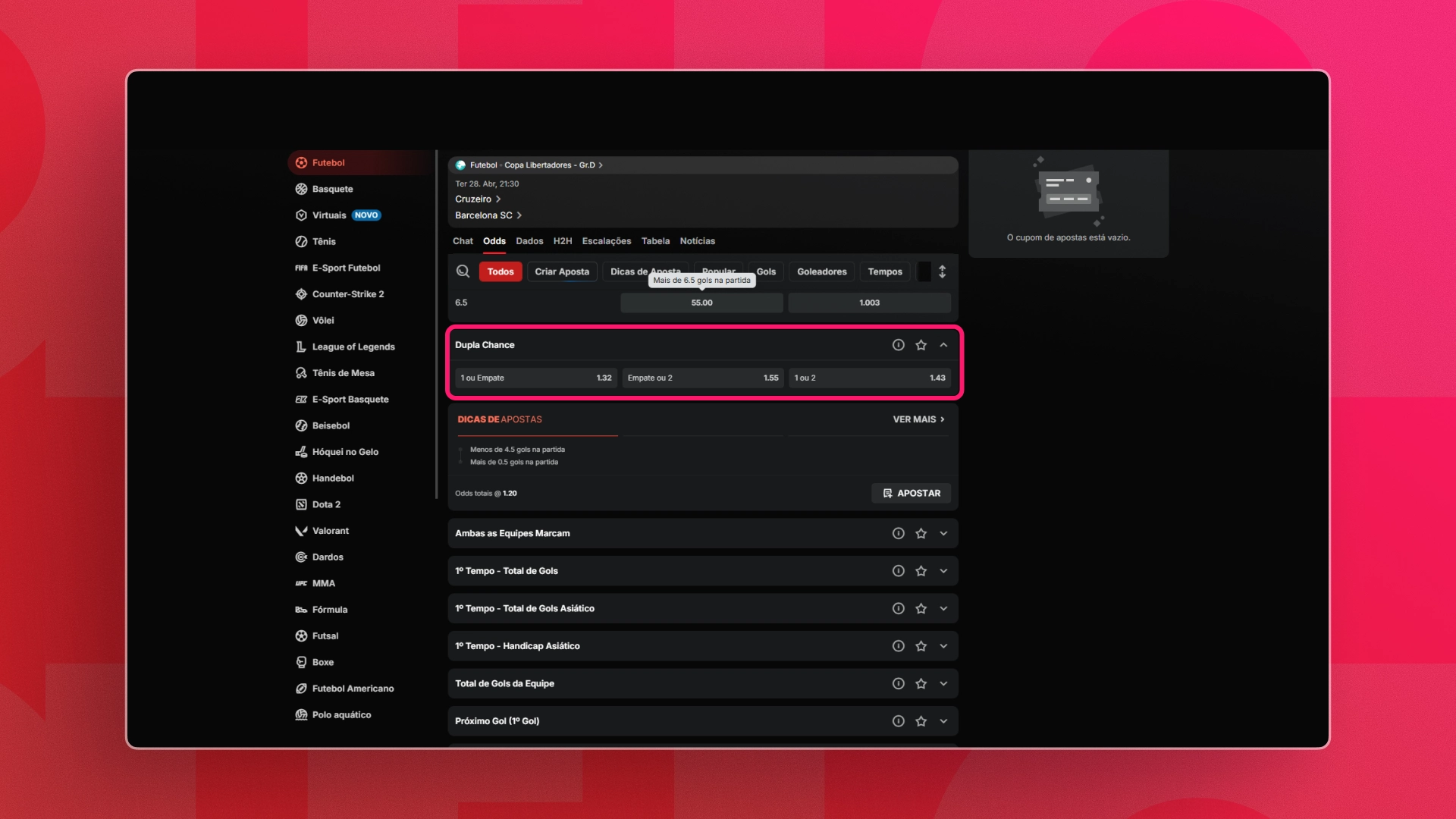The width and height of the screenshot is (1456, 819).
Task: Switch to the H2H tab
Action: click(563, 241)
